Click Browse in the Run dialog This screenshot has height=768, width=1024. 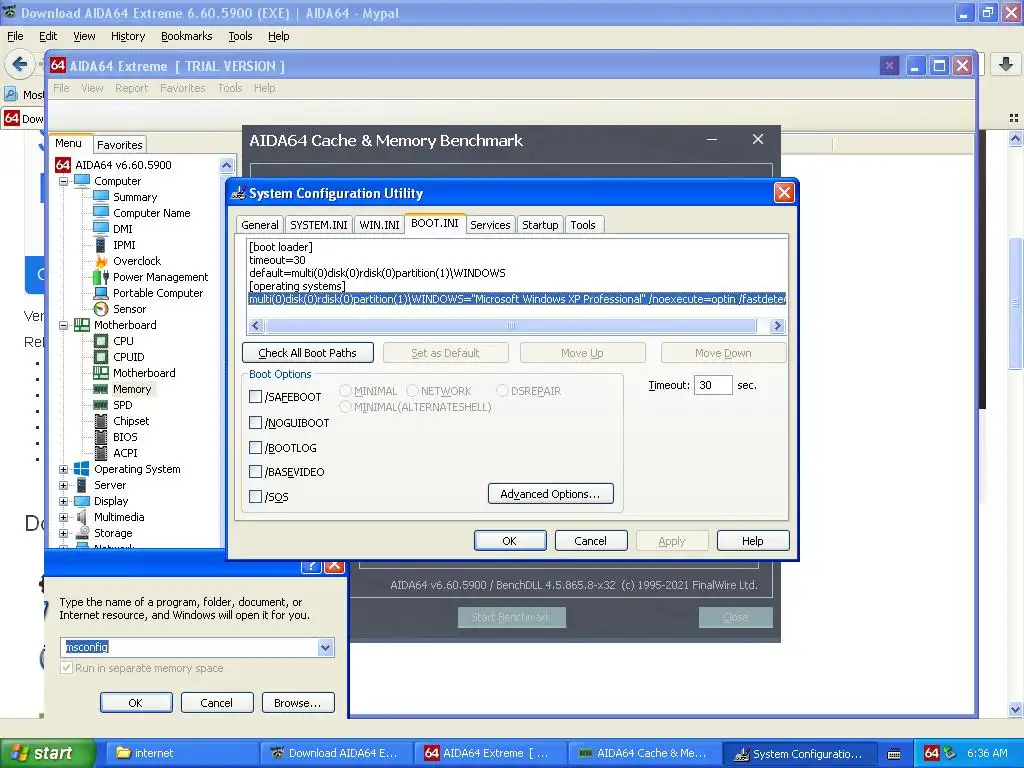[298, 703]
